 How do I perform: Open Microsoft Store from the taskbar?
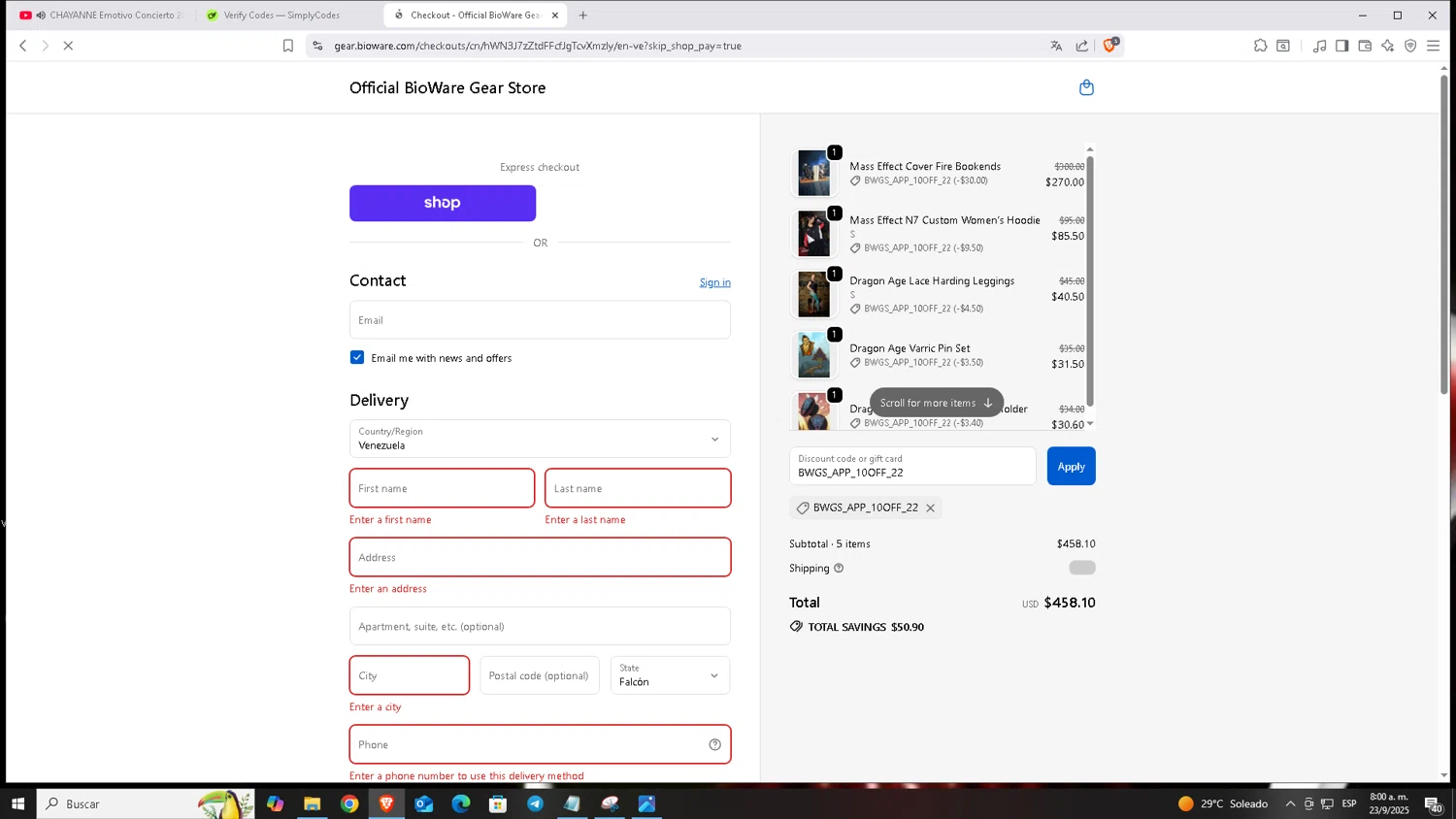click(498, 803)
